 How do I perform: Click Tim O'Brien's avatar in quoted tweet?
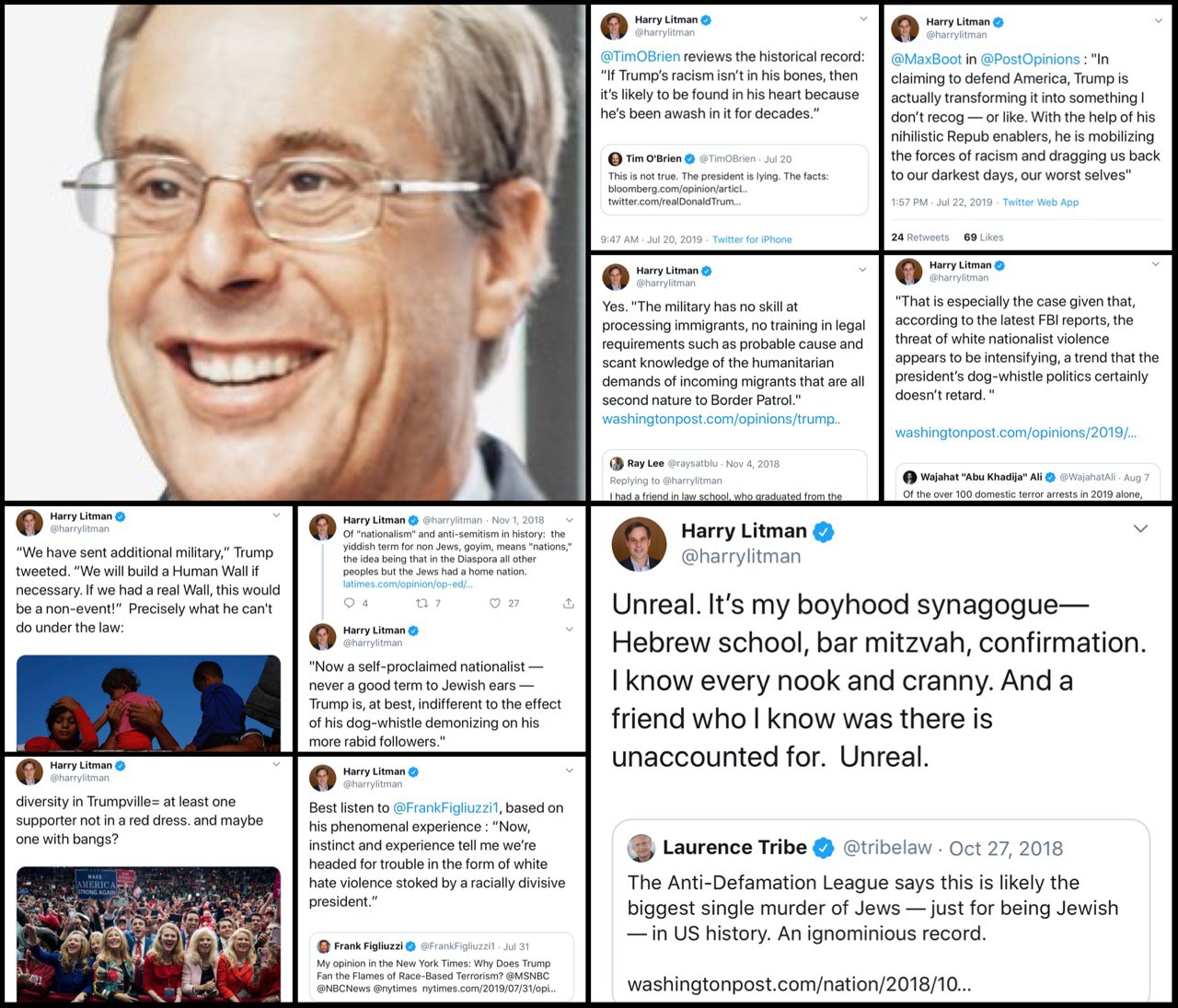[616, 158]
